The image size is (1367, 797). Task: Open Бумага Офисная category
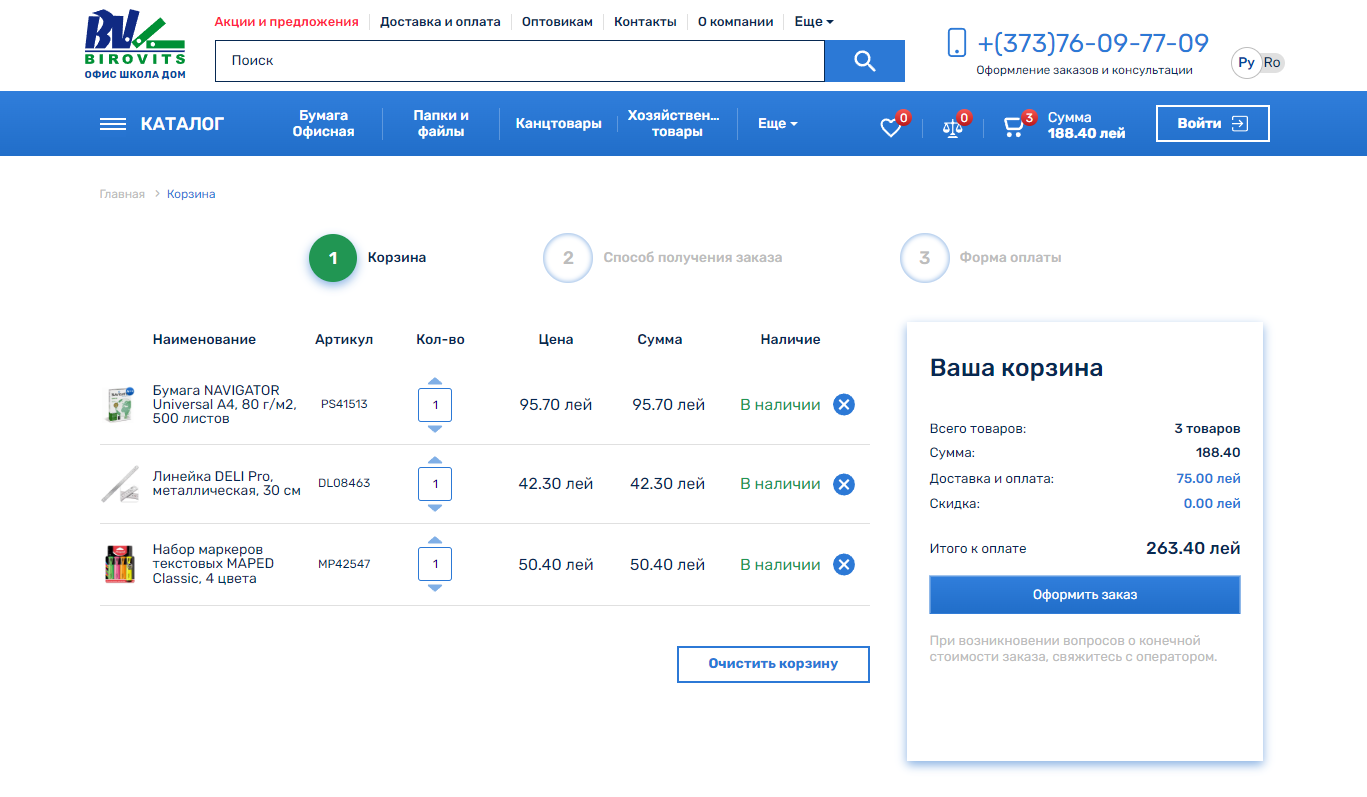pos(323,124)
